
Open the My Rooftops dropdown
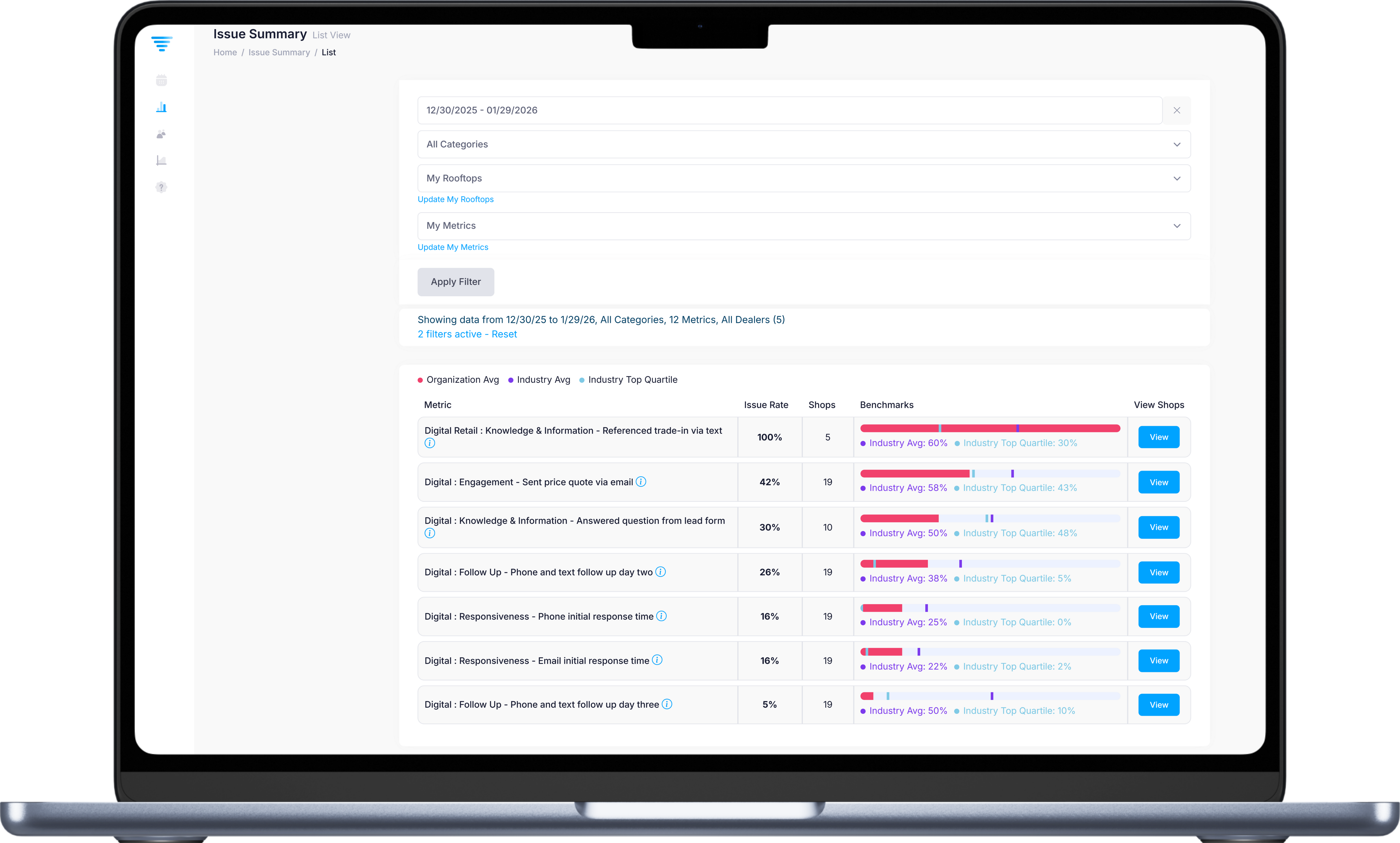pos(804,178)
